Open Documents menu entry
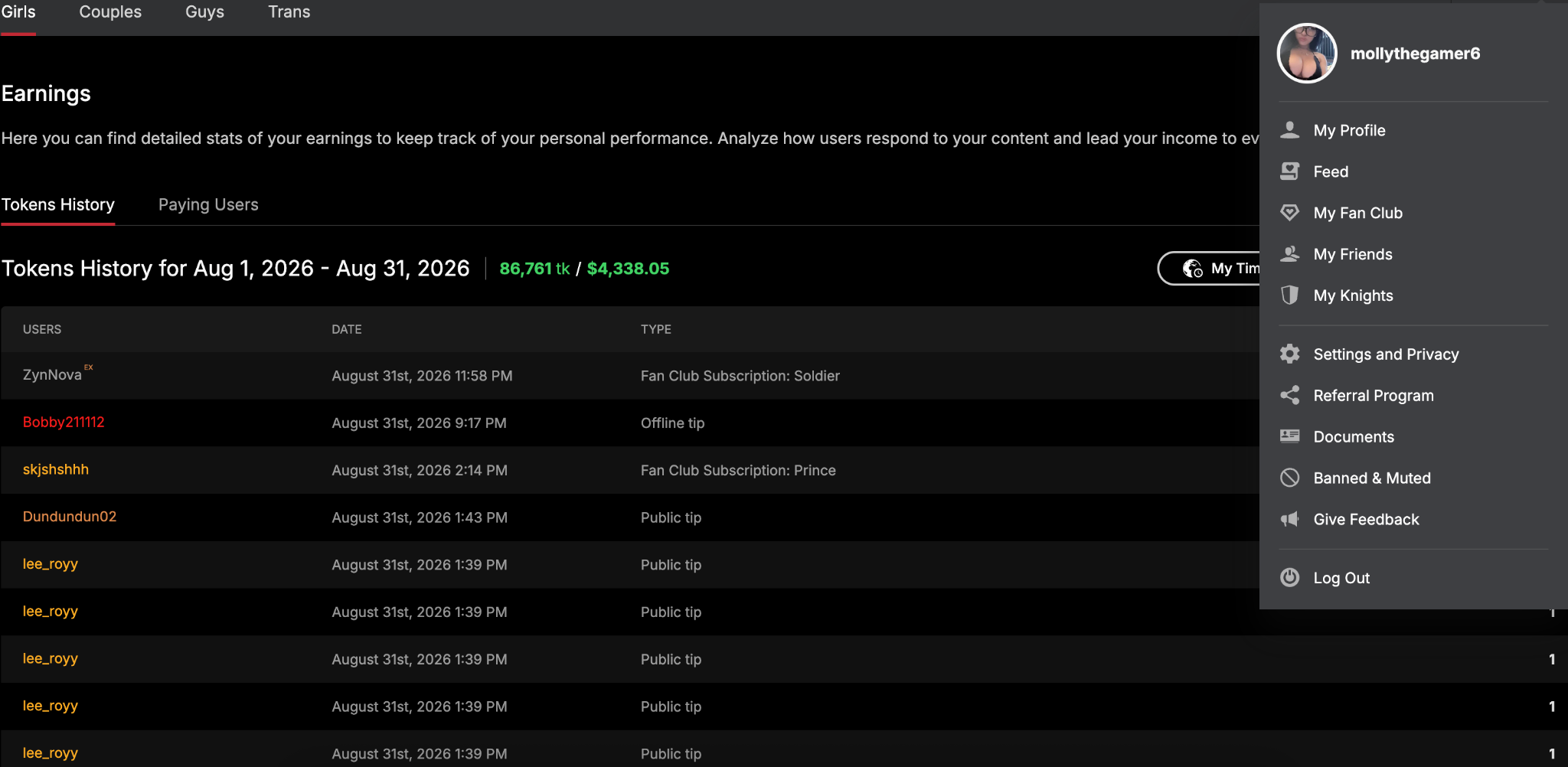Viewport: 1568px width, 767px height. tap(1354, 436)
